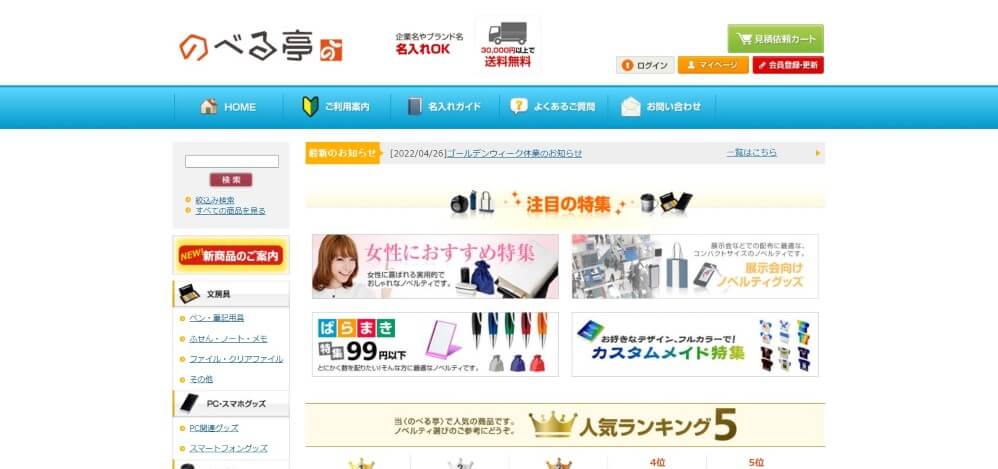Click the question mark icon for よくあるご質問

[519, 106]
